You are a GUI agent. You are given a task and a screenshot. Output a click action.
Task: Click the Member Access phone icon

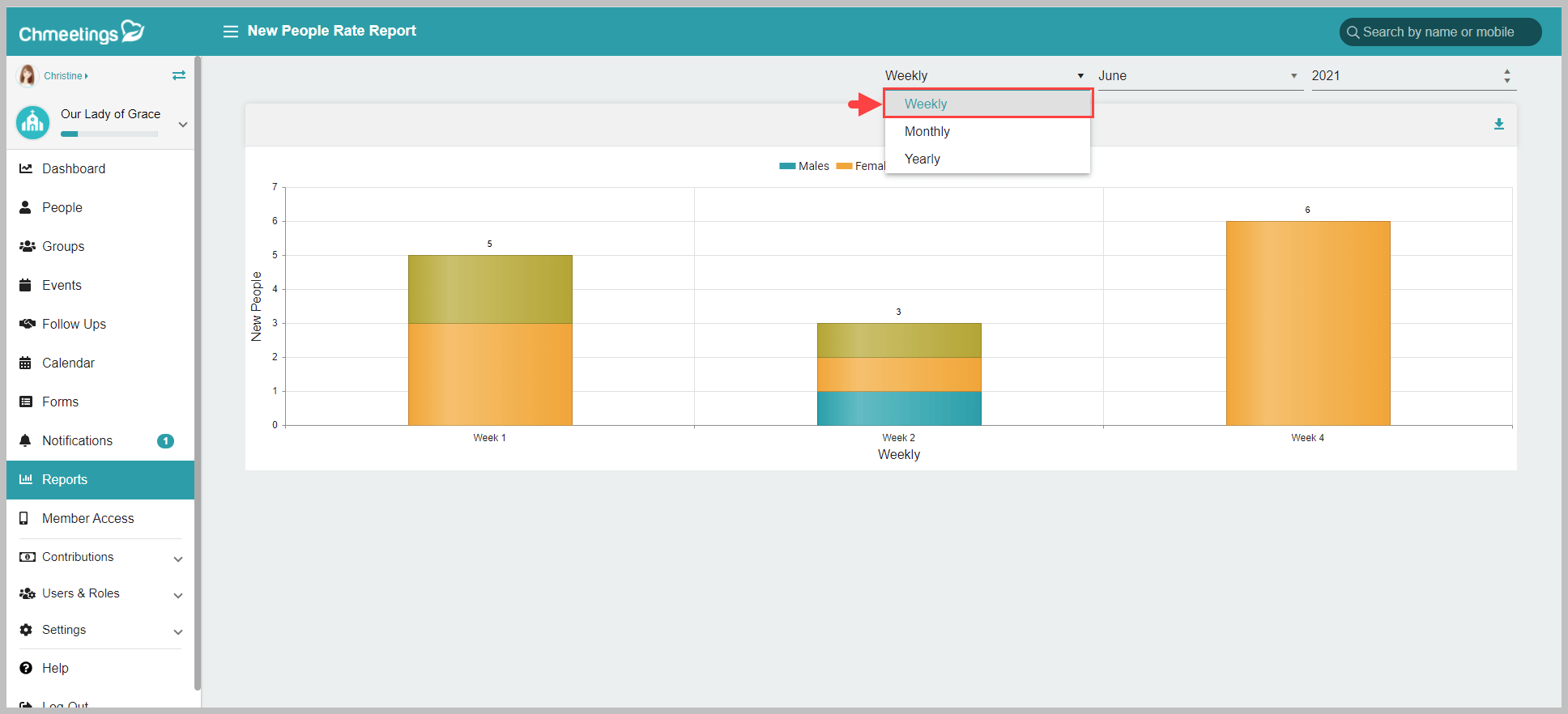pos(24,518)
